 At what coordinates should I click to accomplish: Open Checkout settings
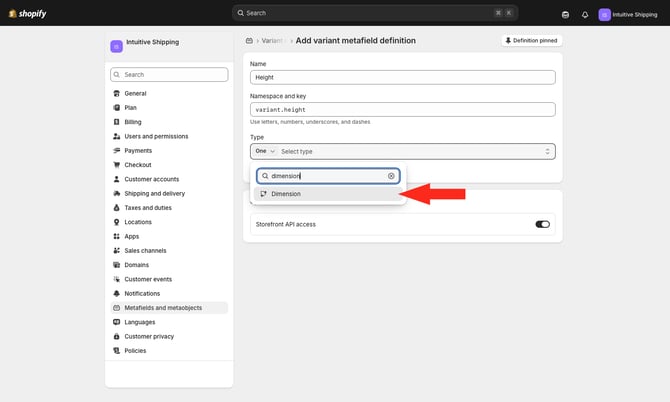(138, 165)
